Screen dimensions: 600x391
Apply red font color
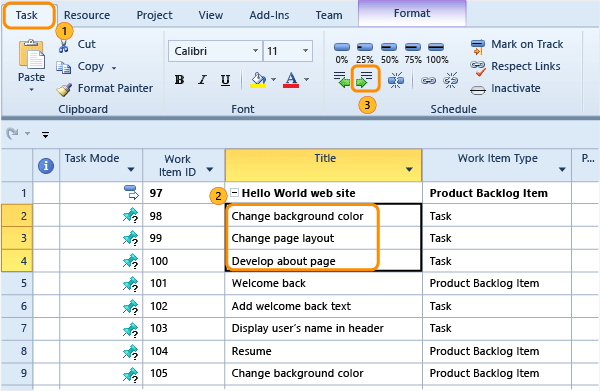[291, 80]
